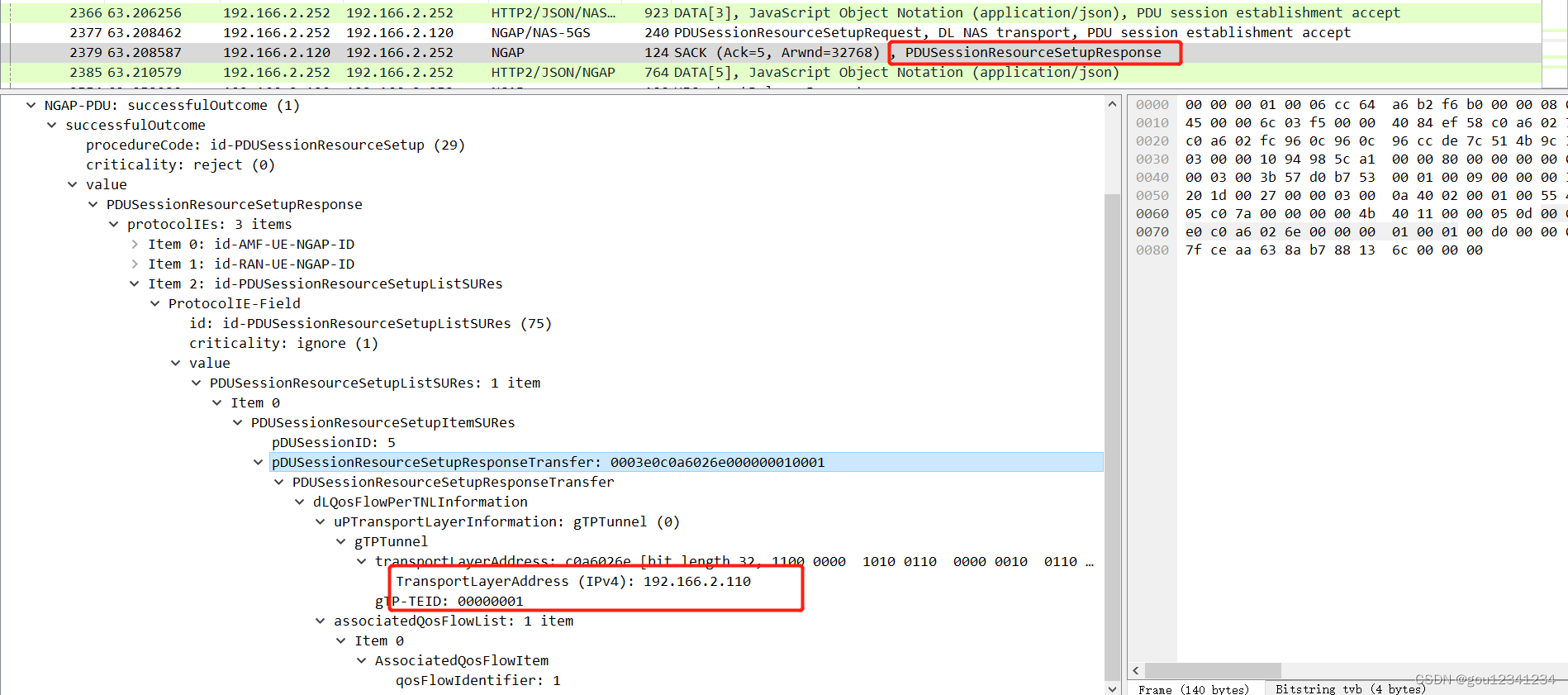Select criticality: reject (0) line
The image size is (1568, 695).
pyautogui.click(x=181, y=164)
